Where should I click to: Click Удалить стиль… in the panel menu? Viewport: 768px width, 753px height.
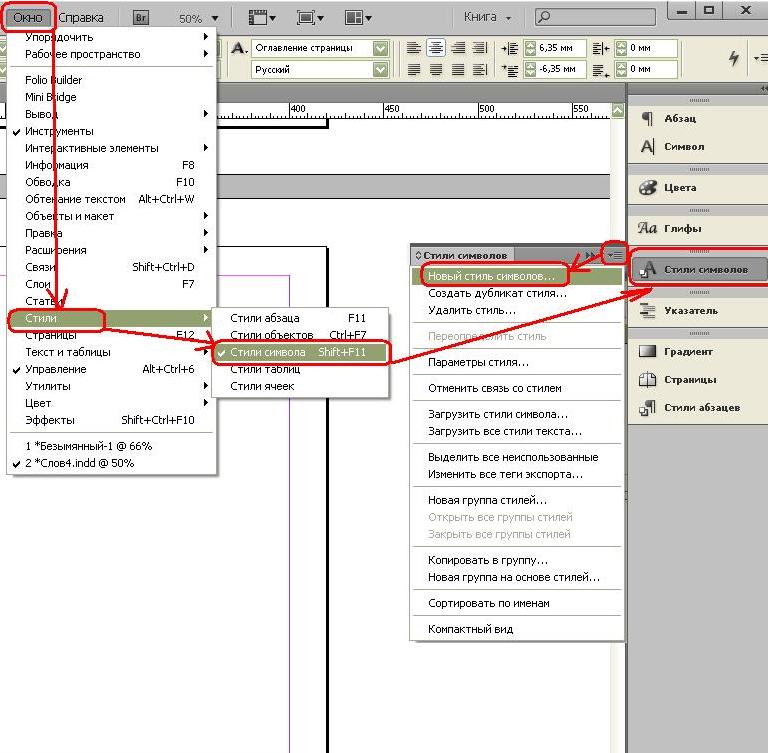coord(517,311)
